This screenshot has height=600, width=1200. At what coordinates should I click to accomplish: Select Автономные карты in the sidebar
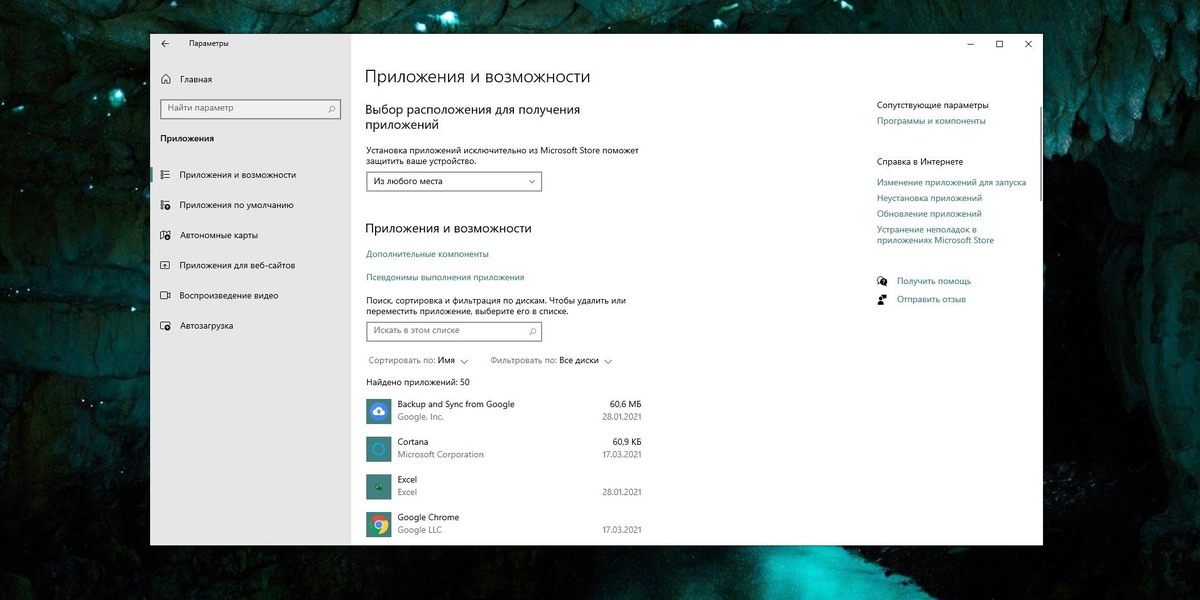pyautogui.click(x=219, y=235)
